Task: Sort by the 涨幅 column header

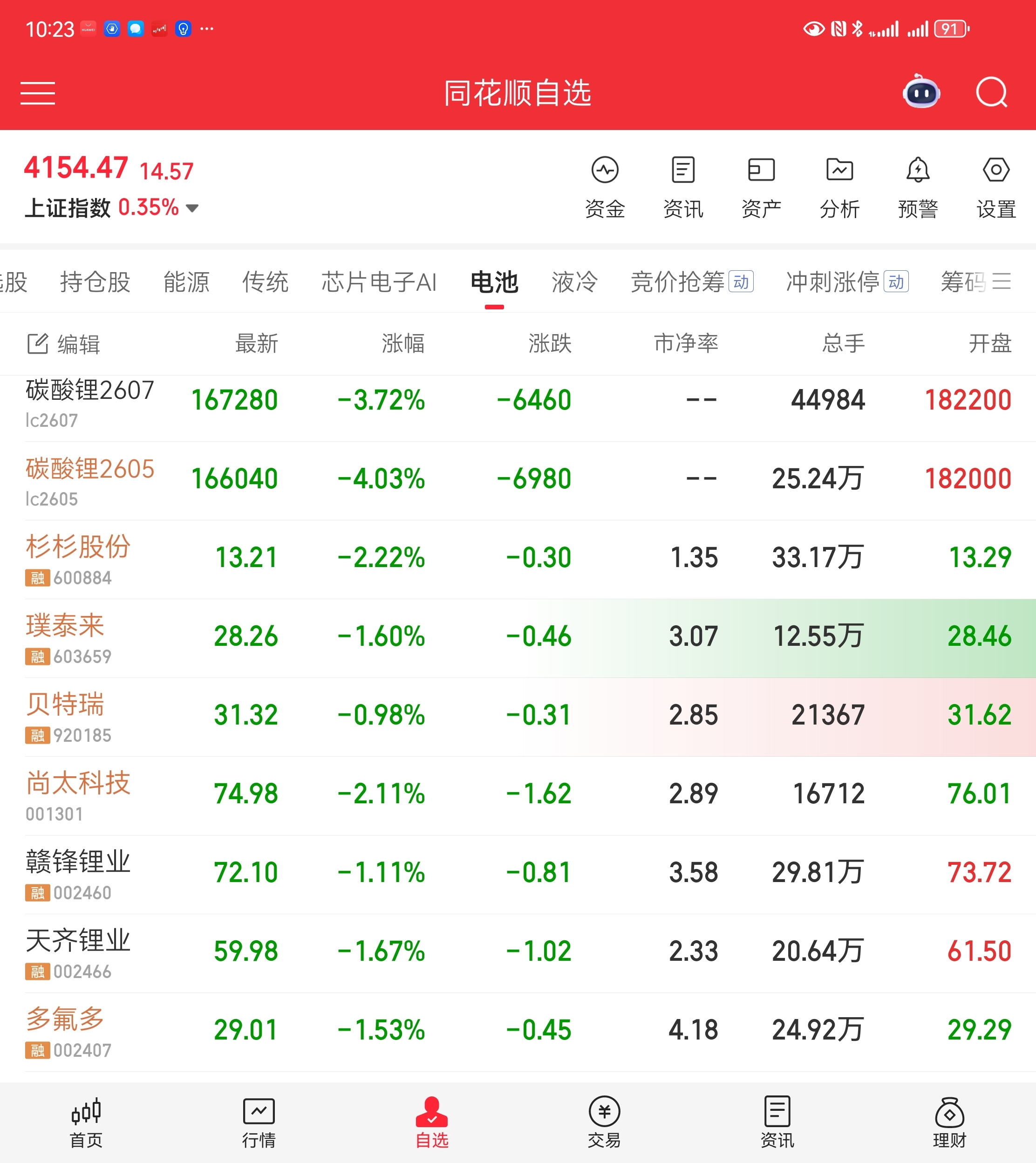Action: (x=402, y=344)
